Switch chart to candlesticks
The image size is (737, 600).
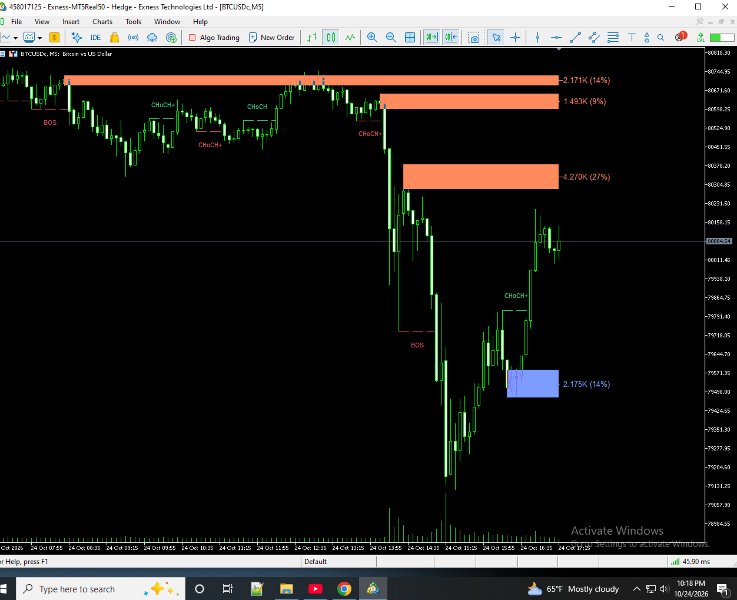[331, 38]
